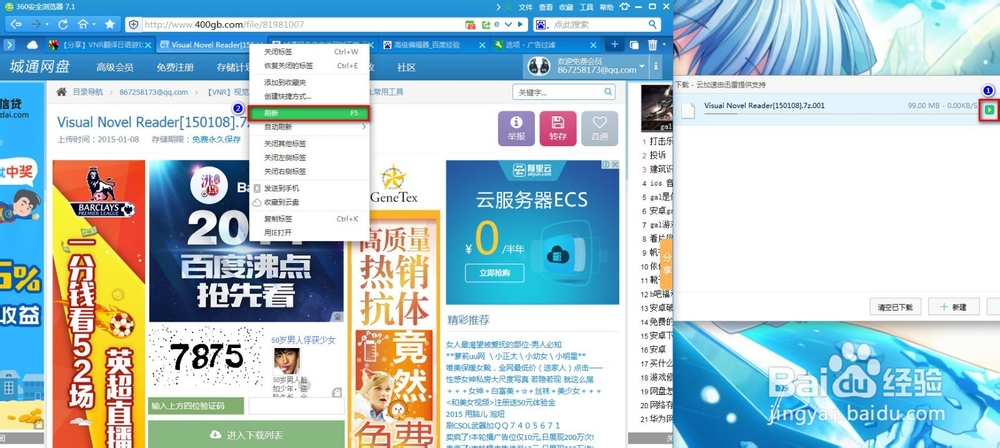
Task: Open dropdown arrow next to home icon
Action: point(93,25)
